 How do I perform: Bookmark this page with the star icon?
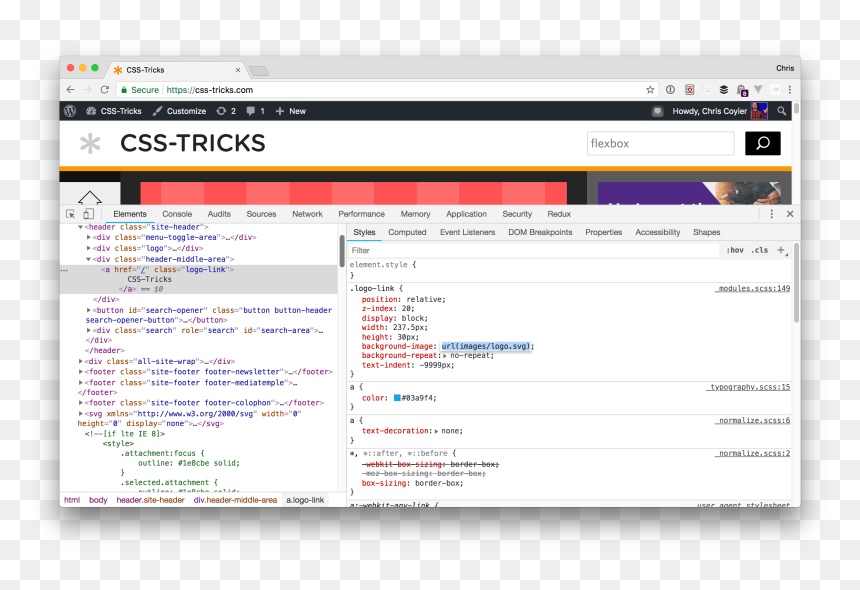click(x=650, y=90)
